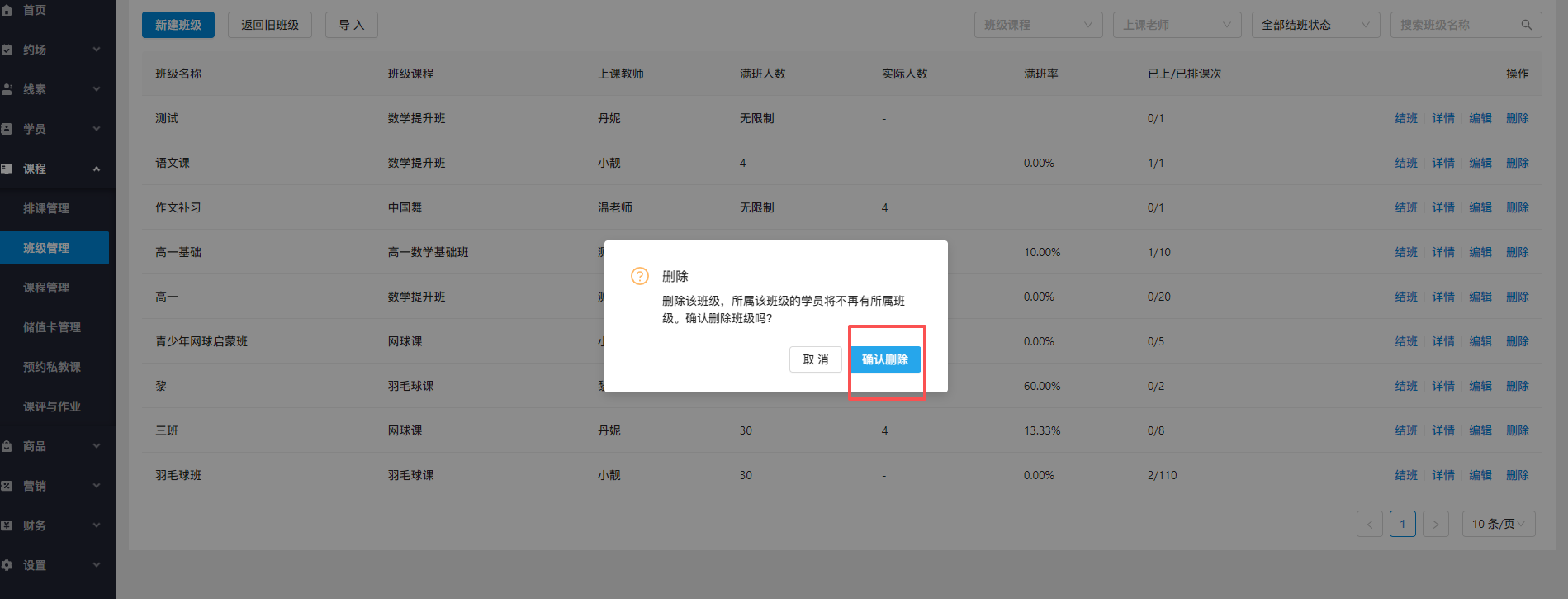Click the 财务 icon in sidebar
1568x599 pixels.
point(7,525)
